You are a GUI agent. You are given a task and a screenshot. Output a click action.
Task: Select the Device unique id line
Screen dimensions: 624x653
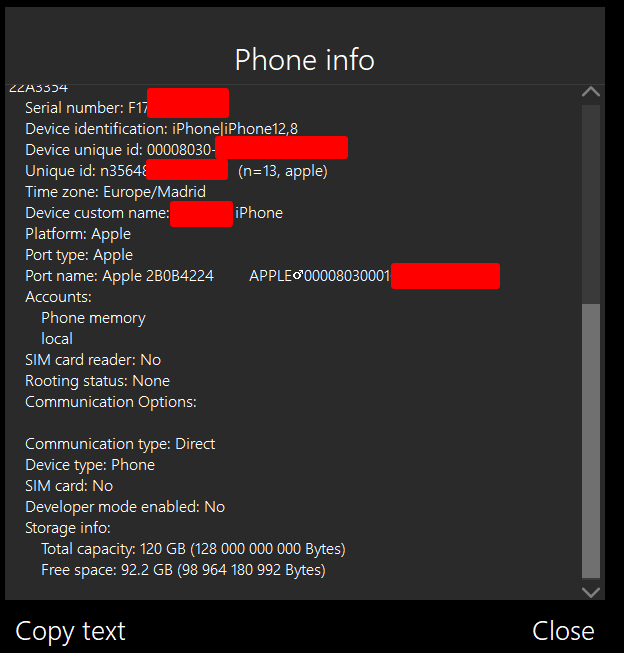[x=187, y=149]
